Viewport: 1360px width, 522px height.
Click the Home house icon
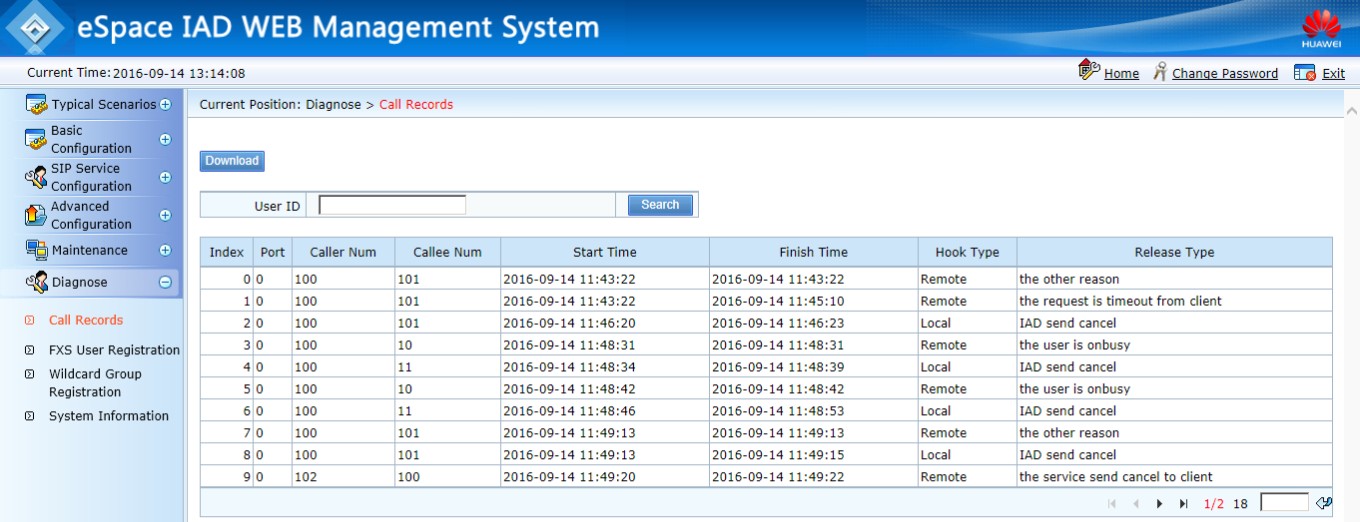point(1088,71)
